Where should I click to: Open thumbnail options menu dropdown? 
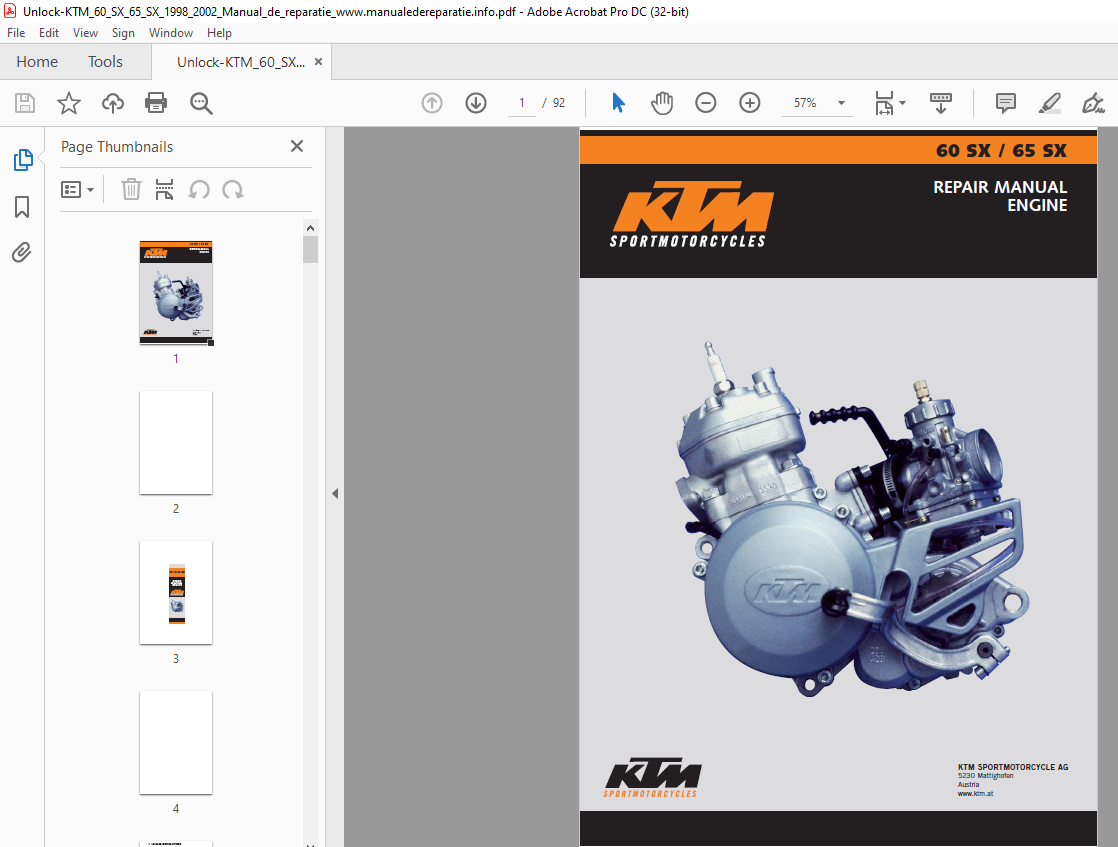(x=78, y=190)
